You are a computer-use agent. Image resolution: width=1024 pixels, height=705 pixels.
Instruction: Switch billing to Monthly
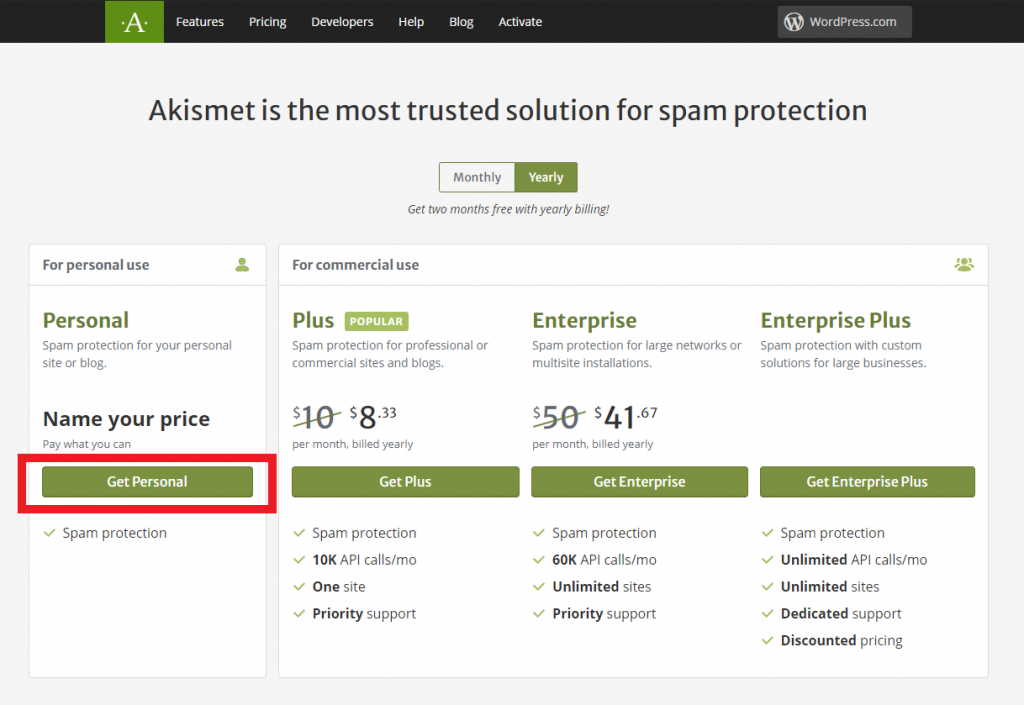pos(477,177)
